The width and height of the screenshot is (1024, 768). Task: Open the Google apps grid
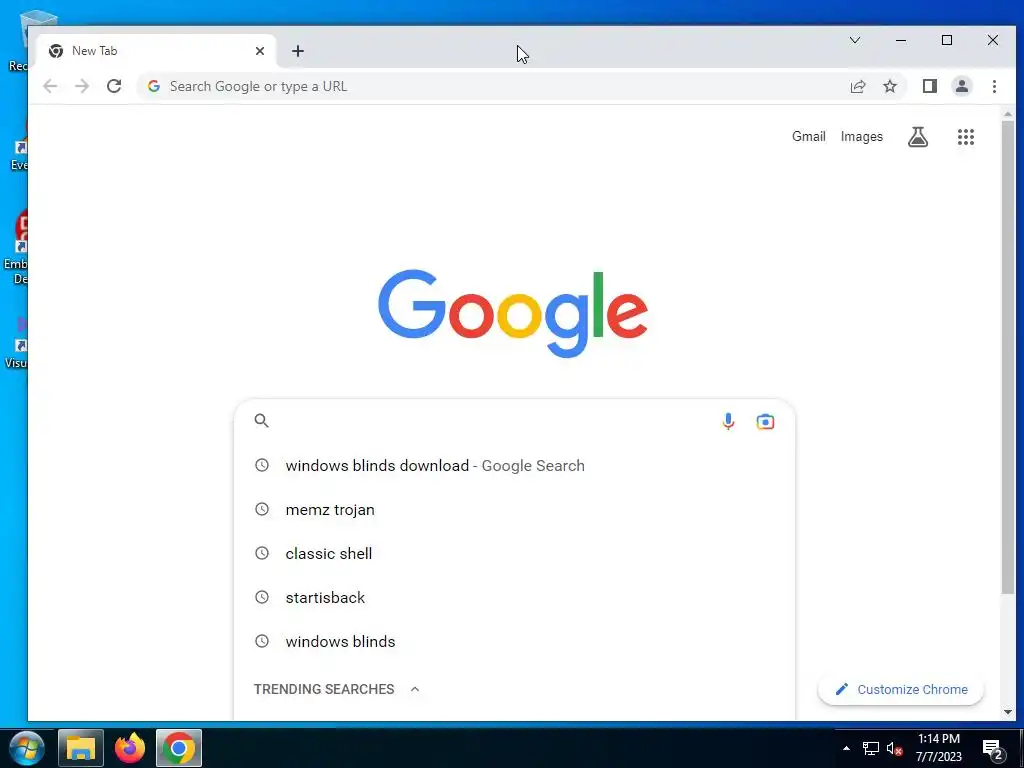point(966,136)
